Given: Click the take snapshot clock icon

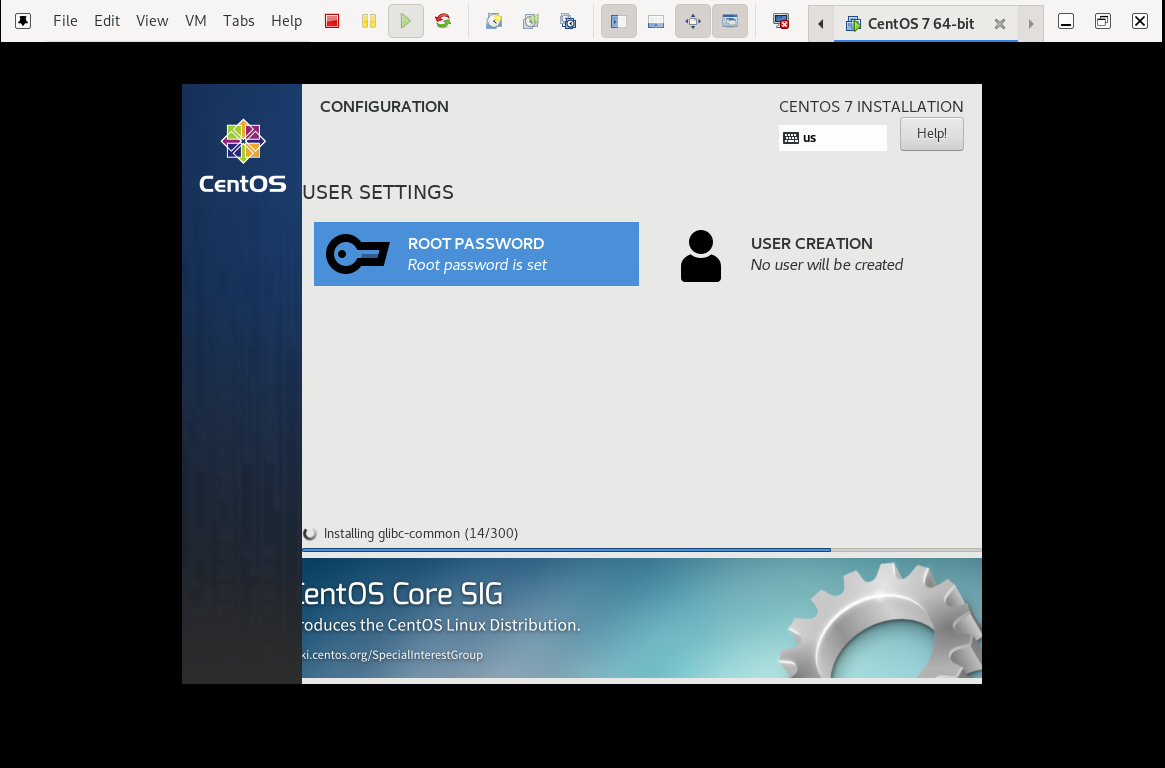Looking at the screenshot, I should tap(494, 22).
